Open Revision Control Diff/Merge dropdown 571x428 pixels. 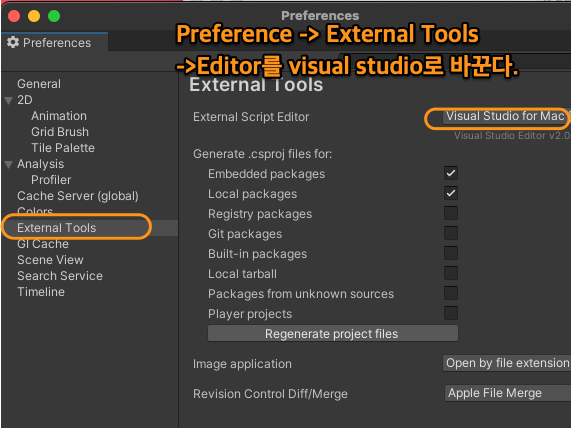(508, 393)
